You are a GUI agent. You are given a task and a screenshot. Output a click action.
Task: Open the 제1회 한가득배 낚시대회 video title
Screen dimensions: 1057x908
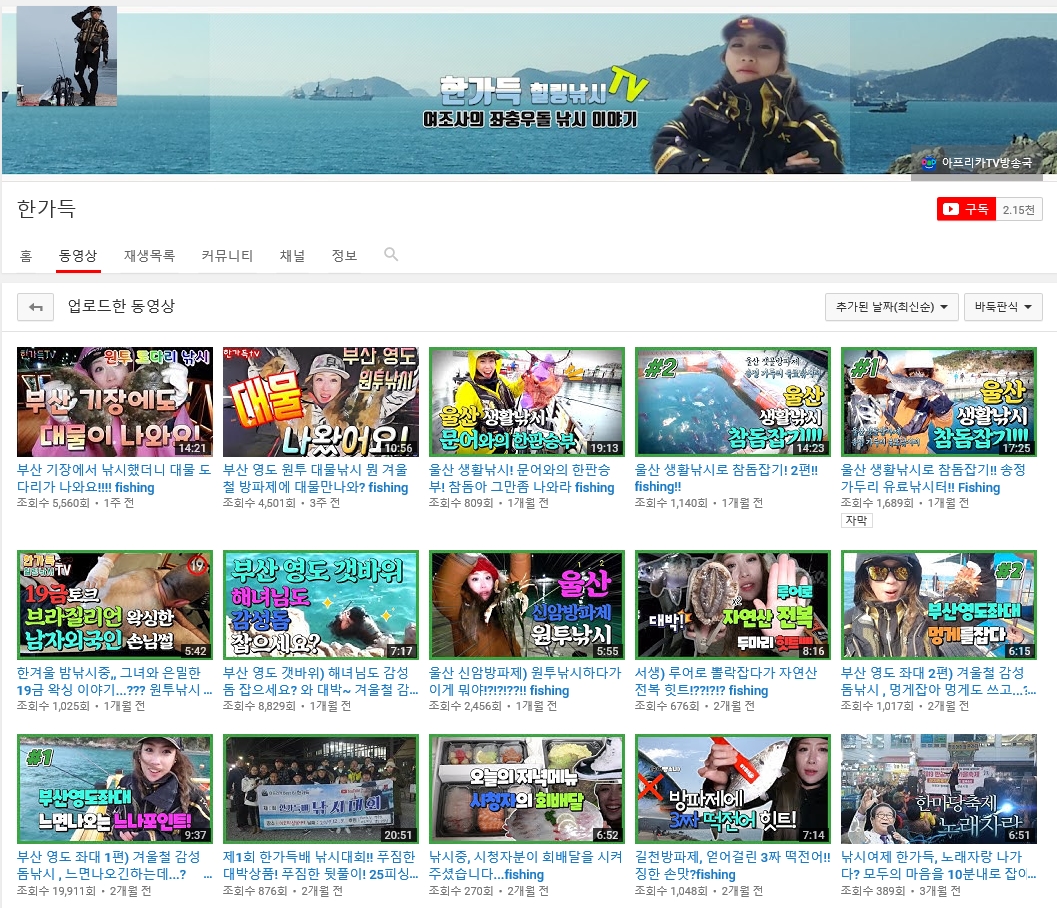tap(320, 865)
